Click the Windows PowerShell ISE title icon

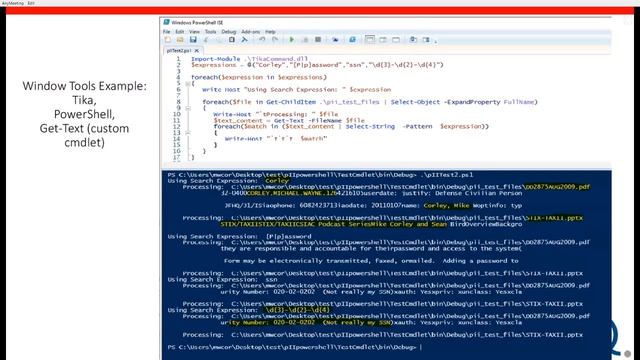point(167,22)
